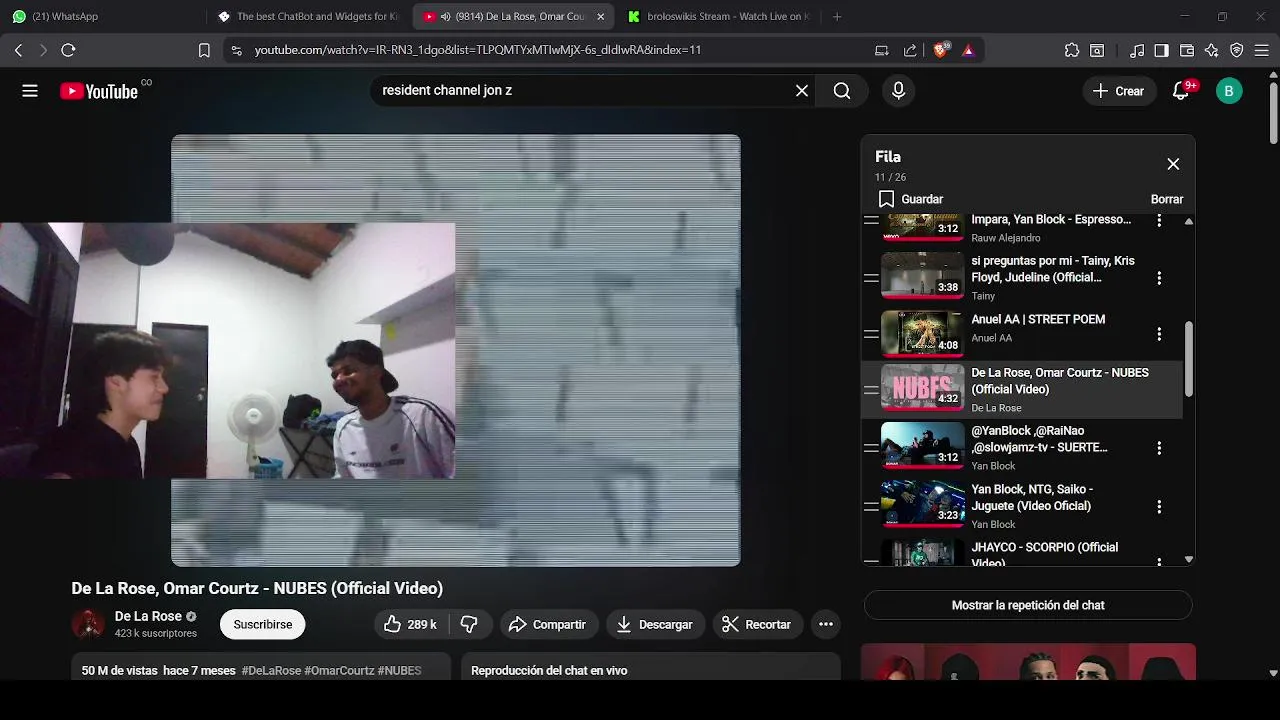1280x720 pixels.
Task: Open a new browser tab
Action: tap(837, 16)
